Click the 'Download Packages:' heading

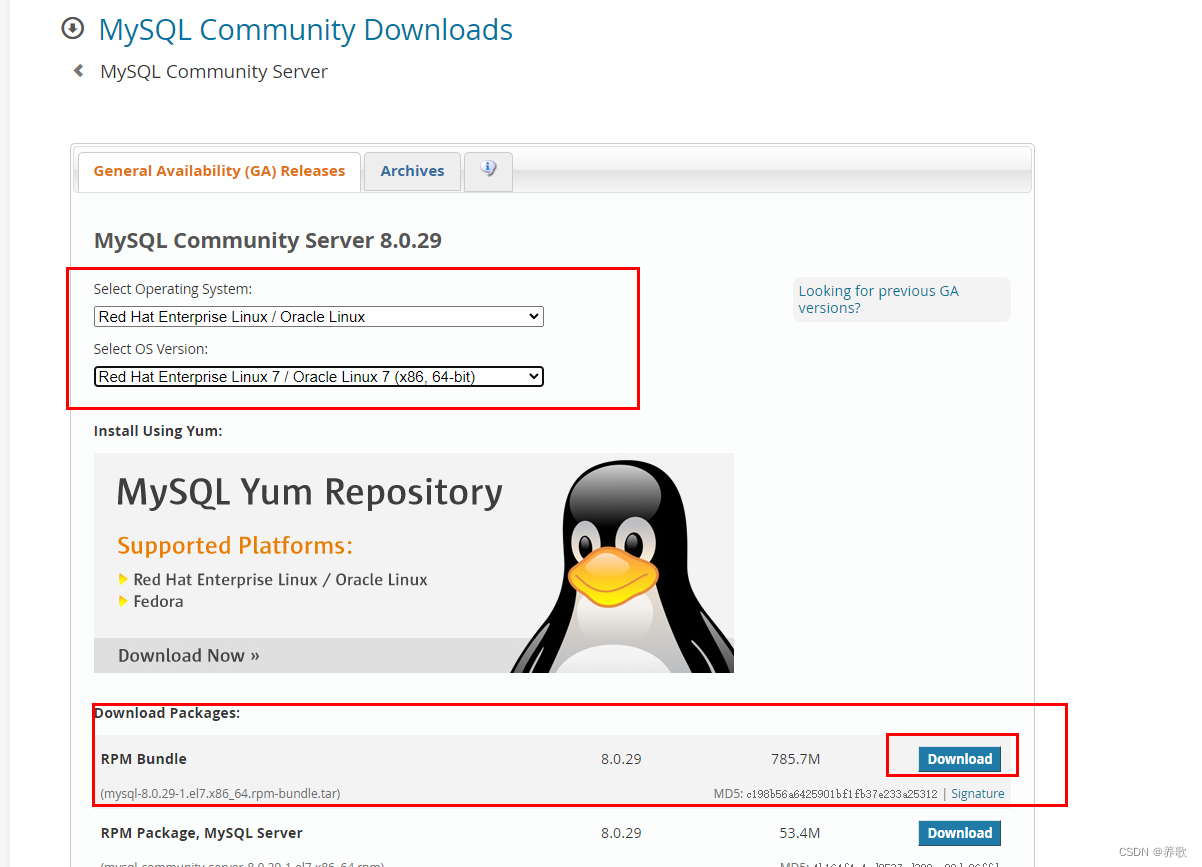point(167,713)
